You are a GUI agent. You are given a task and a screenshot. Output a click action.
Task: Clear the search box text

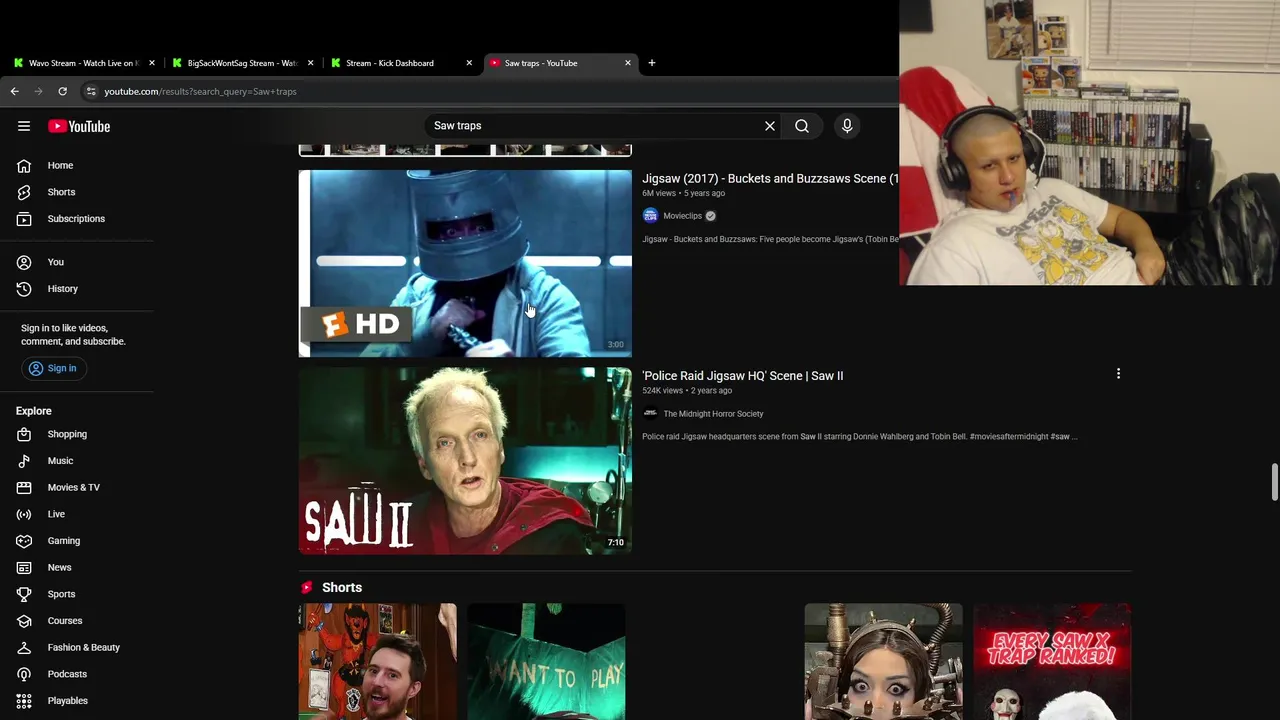pyautogui.click(x=770, y=126)
